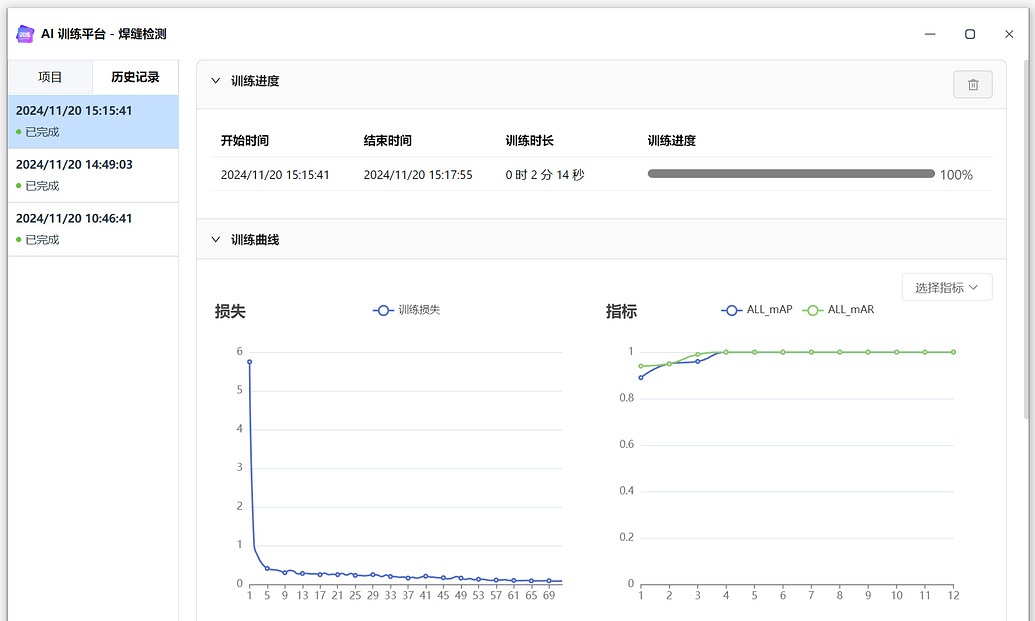The width and height of the screenshot is (1035, 621).
Task: Click the AI training platform app logo
Action: [25, 34]
